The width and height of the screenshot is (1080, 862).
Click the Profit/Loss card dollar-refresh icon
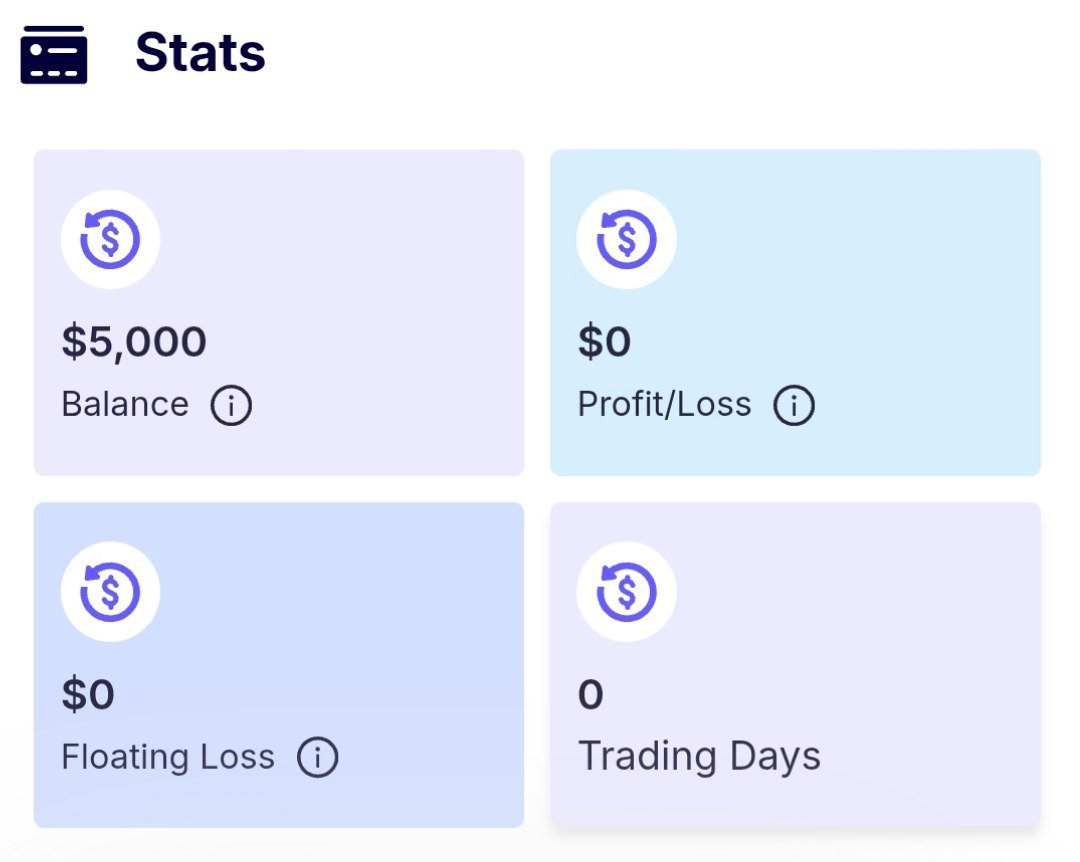(x=626, y=239)
